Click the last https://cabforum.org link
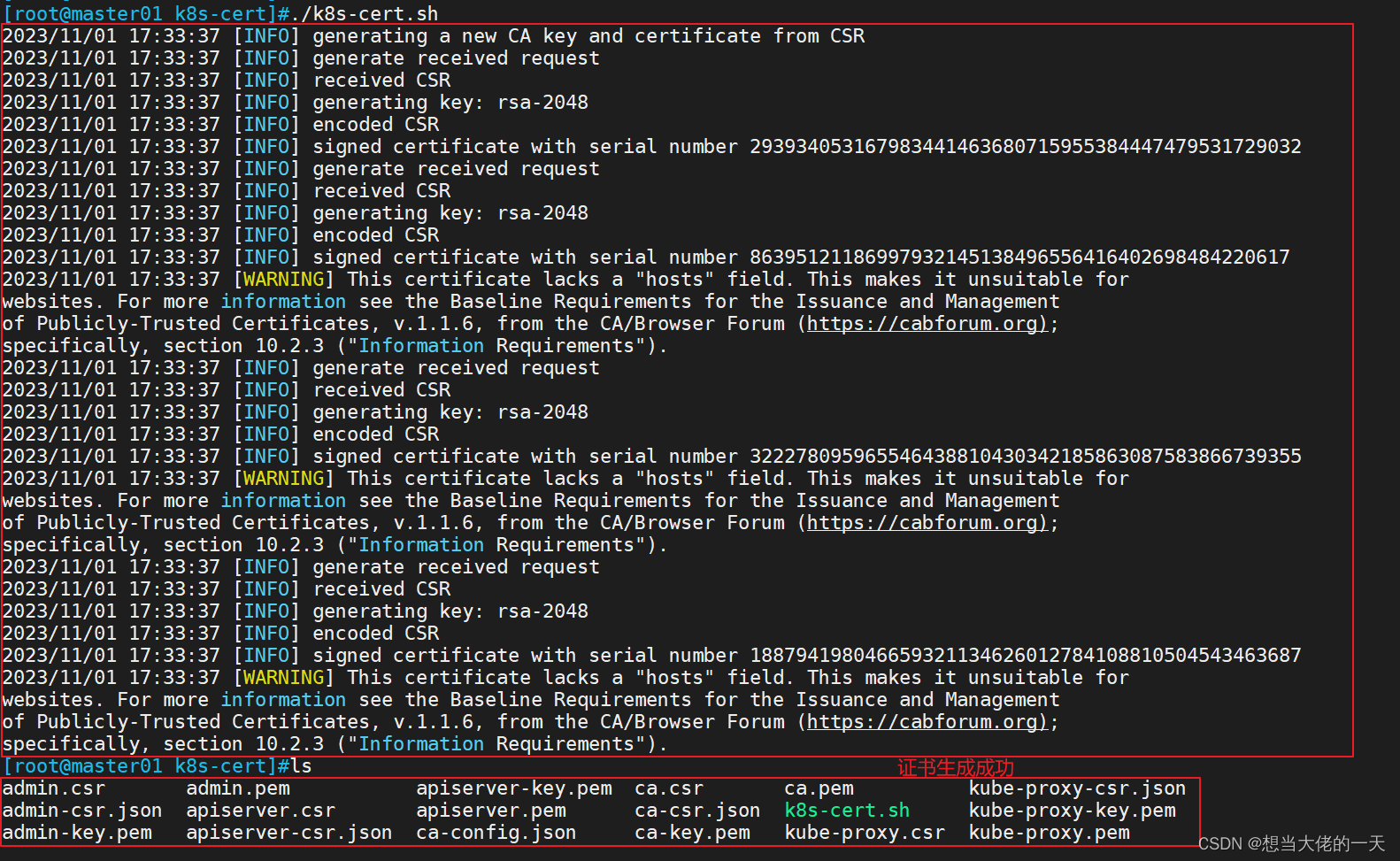 (927, 722)
